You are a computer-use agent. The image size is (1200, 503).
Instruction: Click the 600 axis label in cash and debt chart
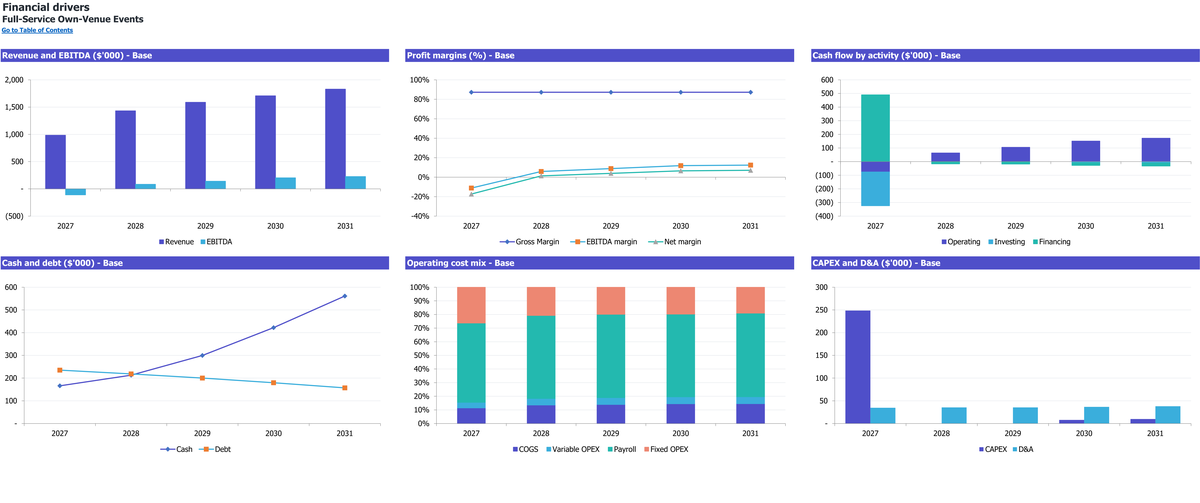click(10, 287)
